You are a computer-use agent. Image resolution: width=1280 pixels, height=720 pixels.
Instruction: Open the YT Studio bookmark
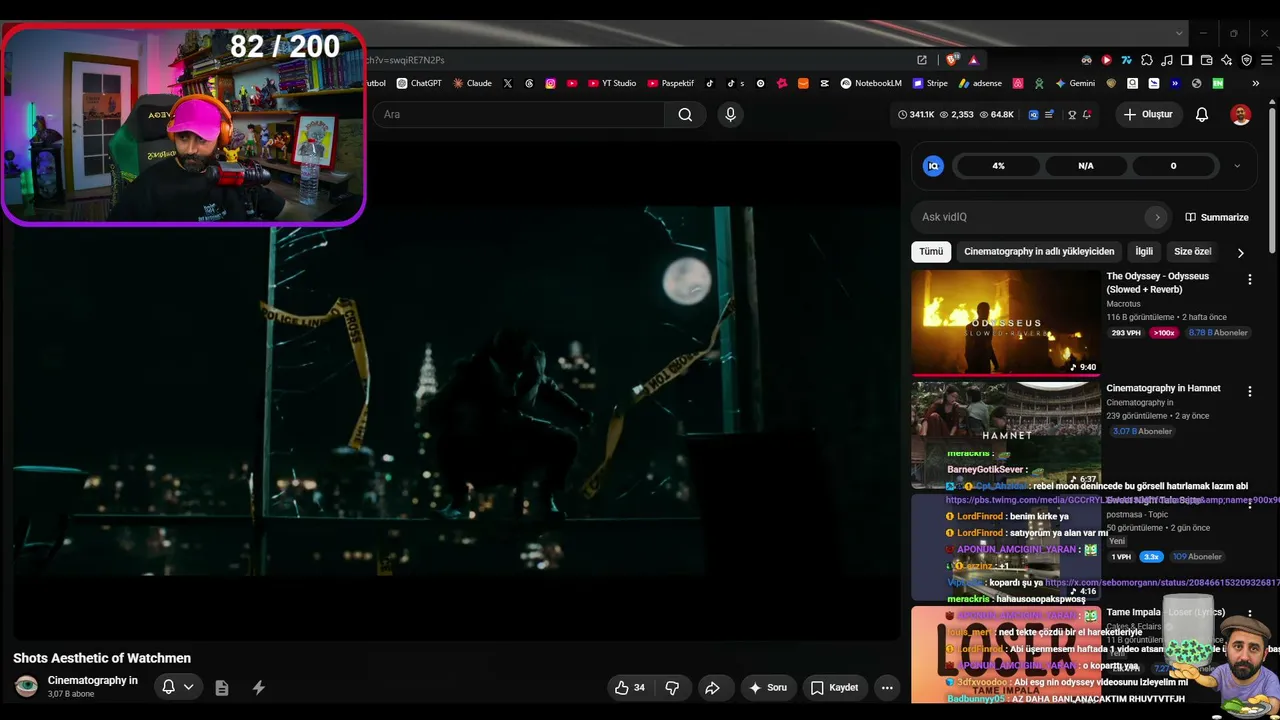[x=612, y=84]
